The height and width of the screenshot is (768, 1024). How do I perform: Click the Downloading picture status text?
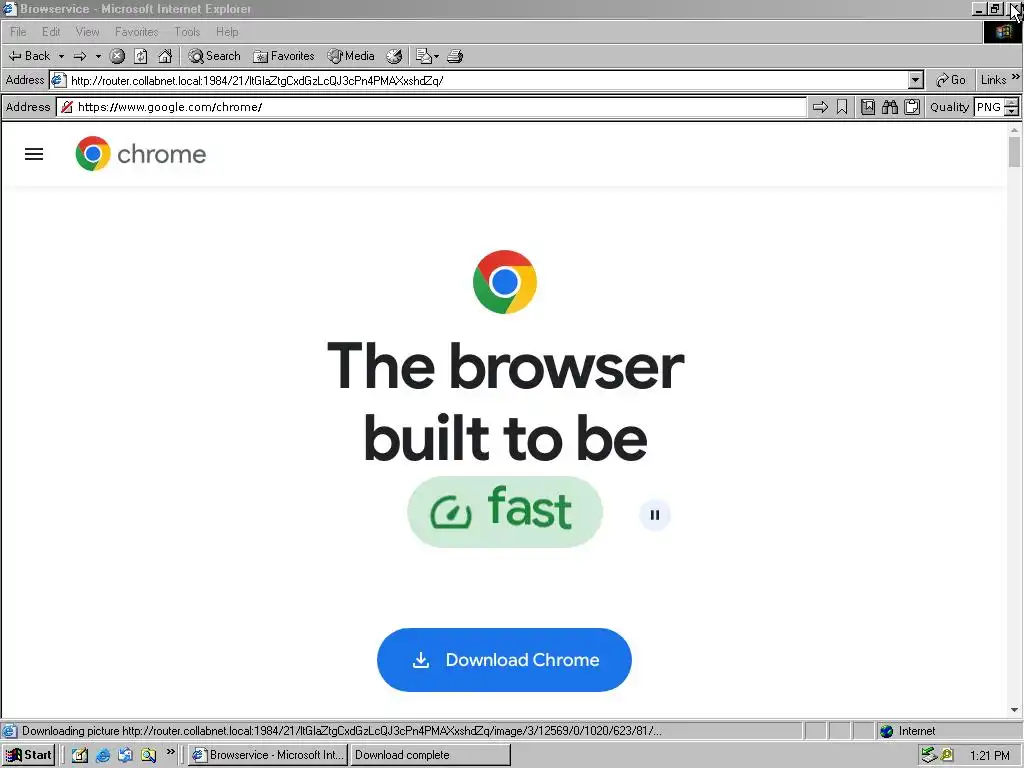coord(341,731)
